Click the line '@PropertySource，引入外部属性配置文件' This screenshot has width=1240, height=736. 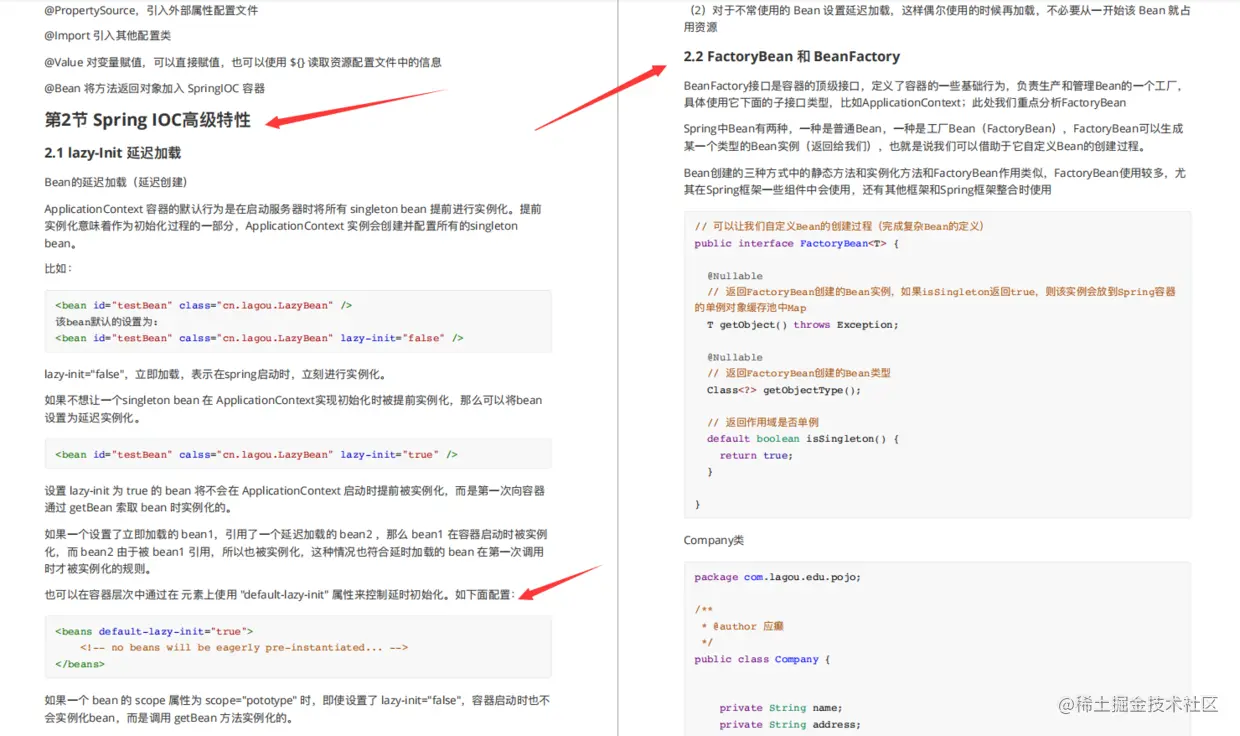(151, 10)
